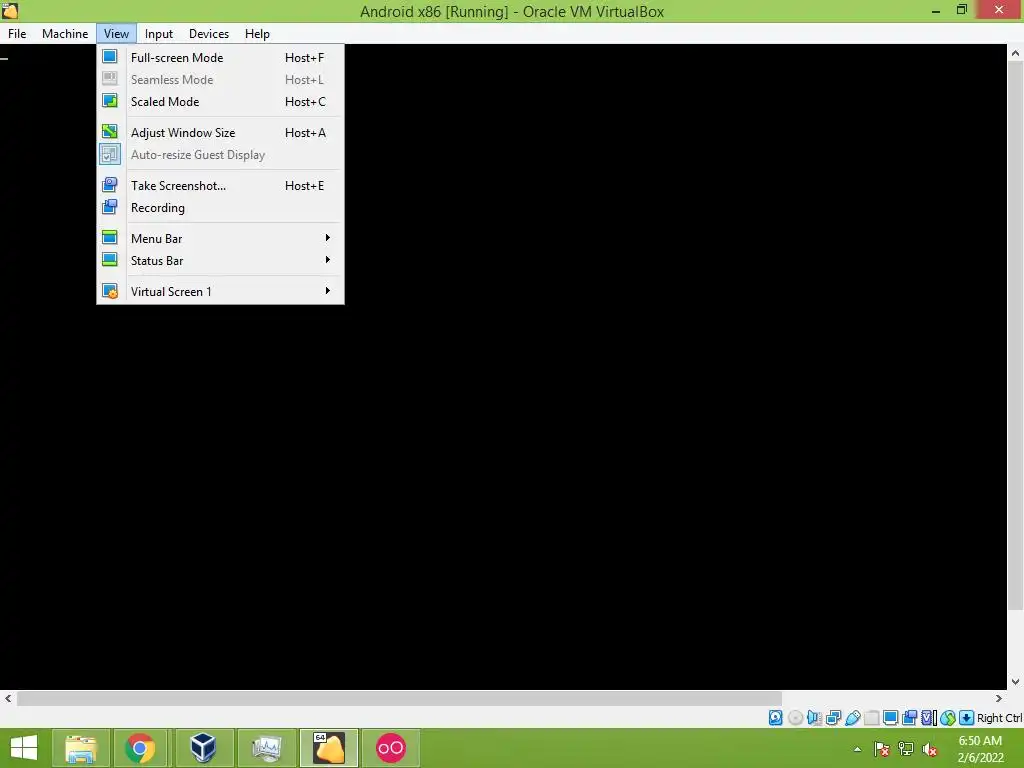Click the Right Ctrl host key label
Viewport: 1024px width, 768px height.
(x=999, y=718)
